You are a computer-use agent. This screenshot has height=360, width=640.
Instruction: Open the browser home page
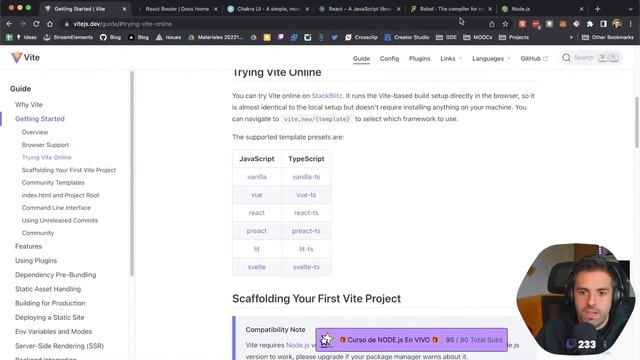click(50, 24)
